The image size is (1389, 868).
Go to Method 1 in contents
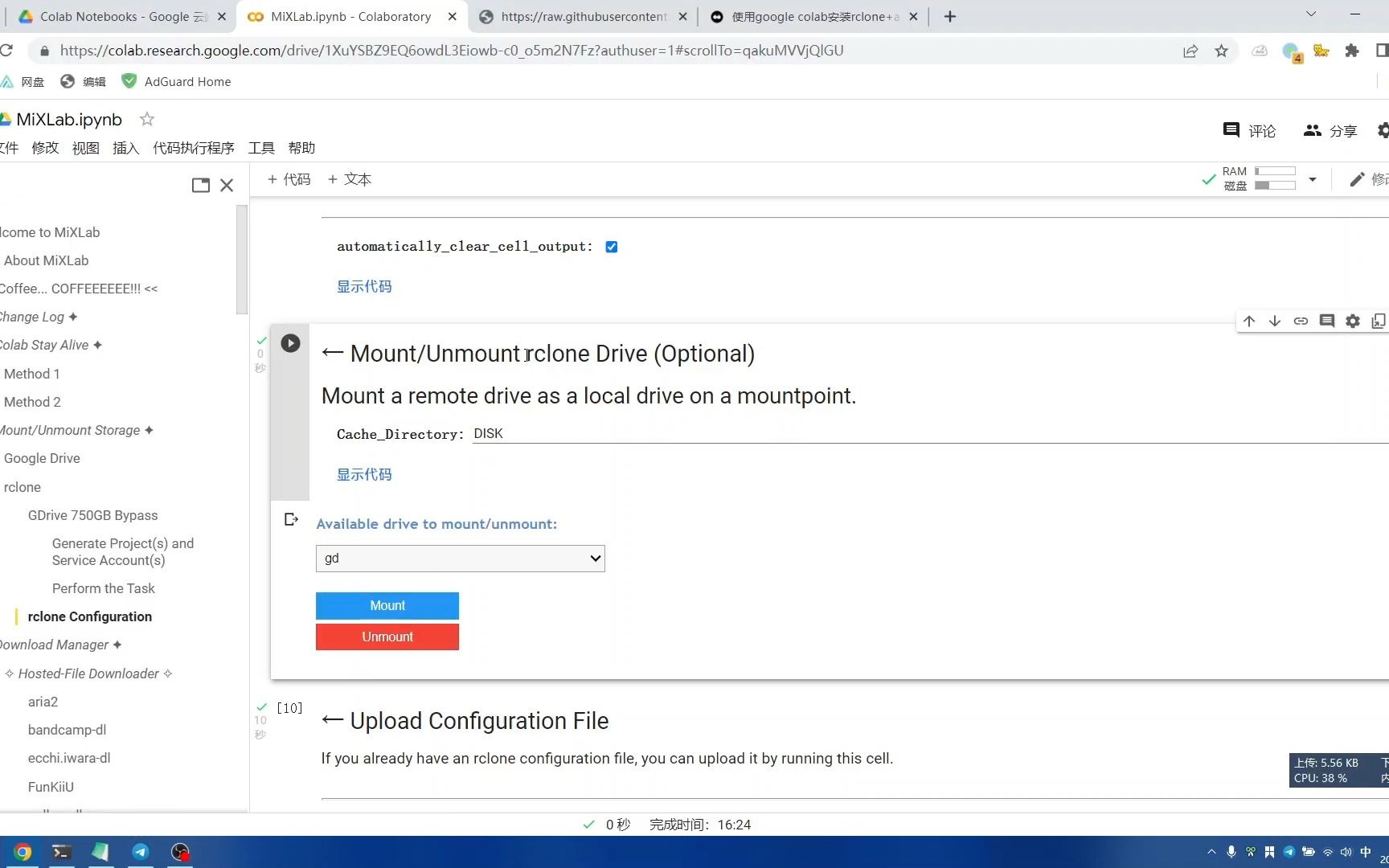(31, 374)
